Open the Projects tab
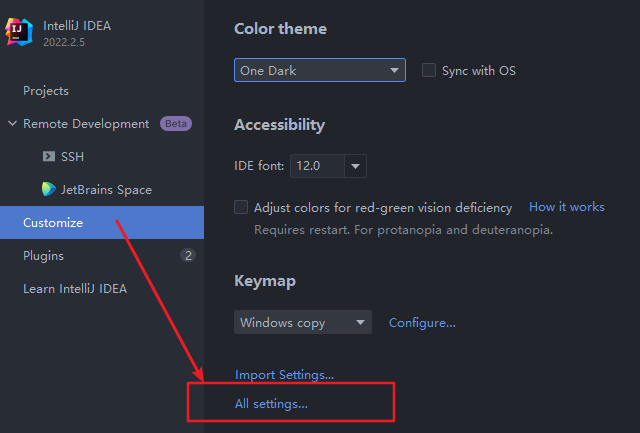 [46, 91]
